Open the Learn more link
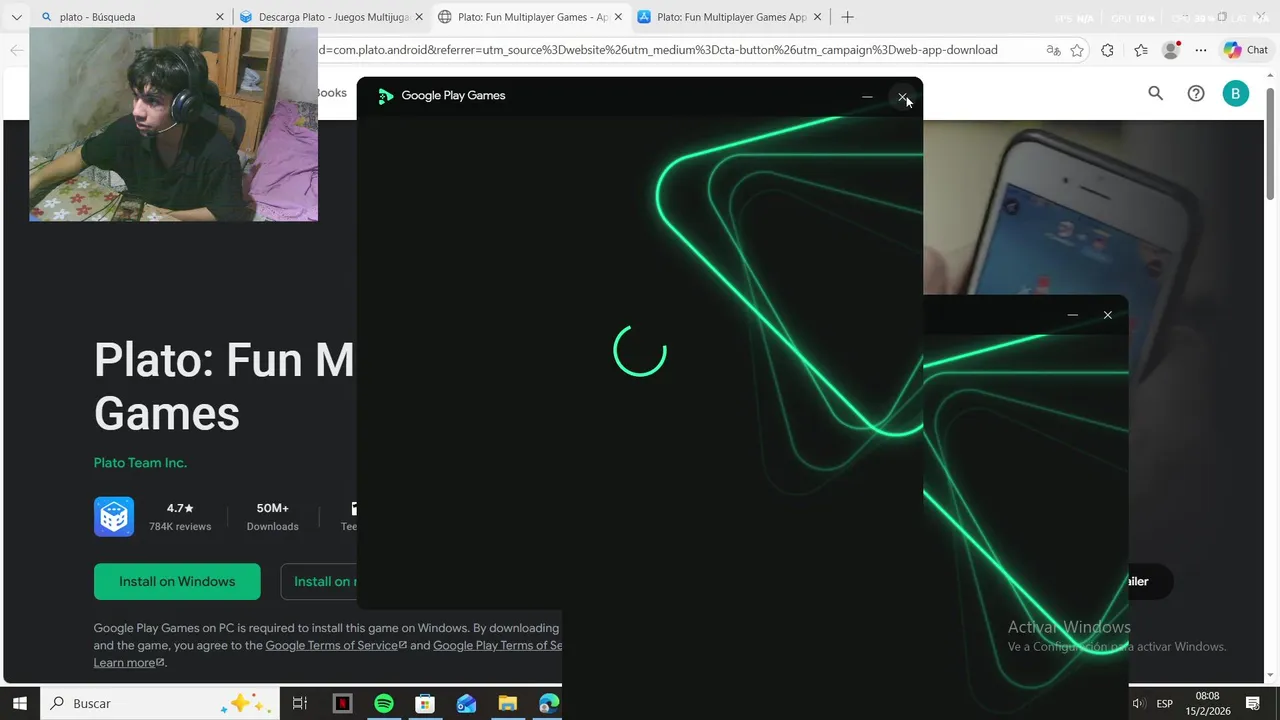Screen dimensions: 1280x720 (129, 663)
